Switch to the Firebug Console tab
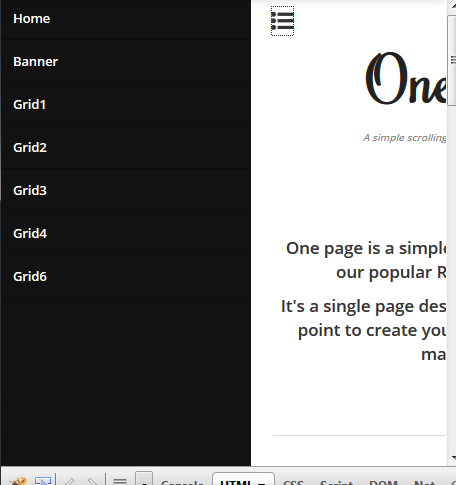 [182, 482]
